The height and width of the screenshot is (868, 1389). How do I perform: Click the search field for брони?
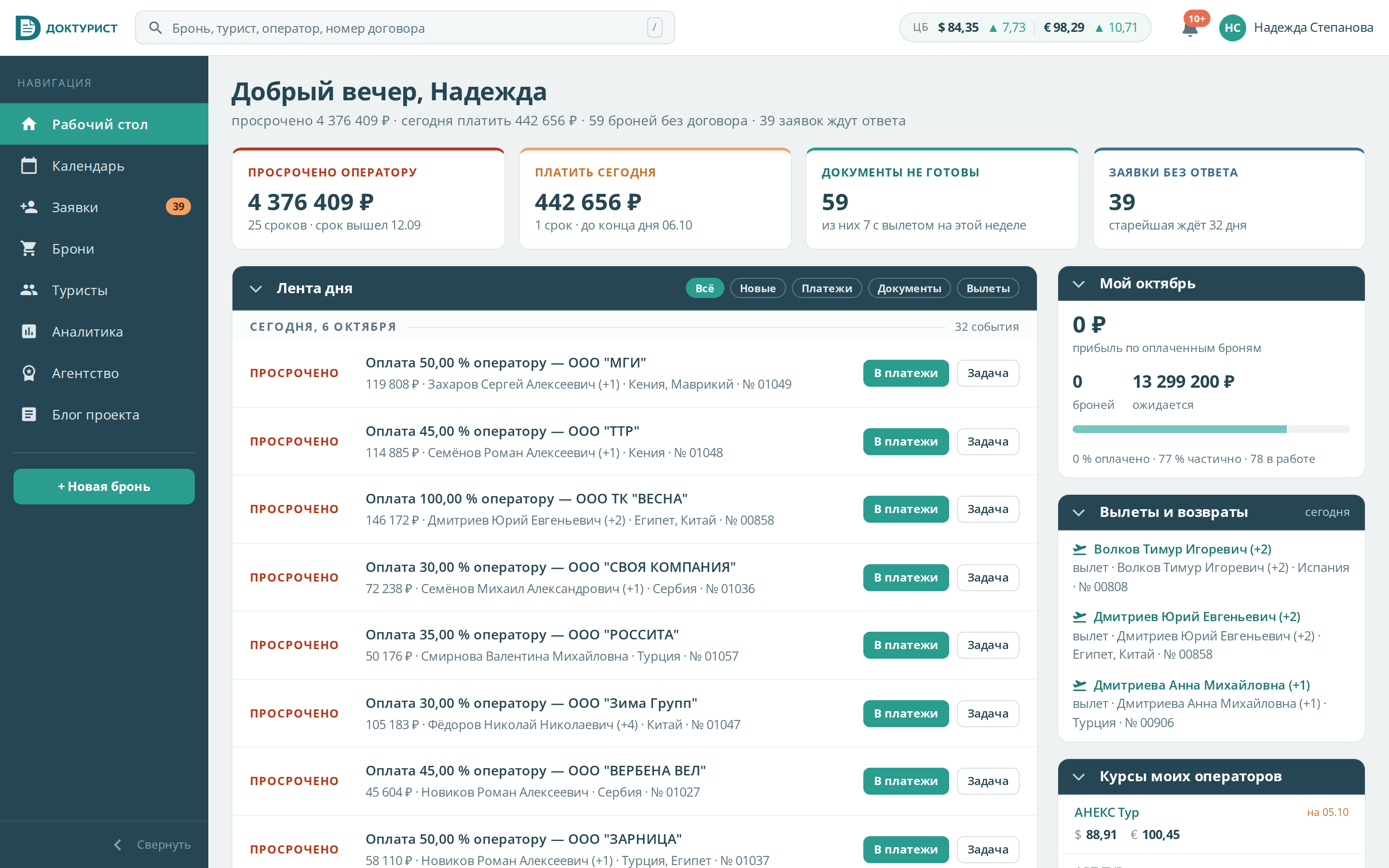[405, 27]
